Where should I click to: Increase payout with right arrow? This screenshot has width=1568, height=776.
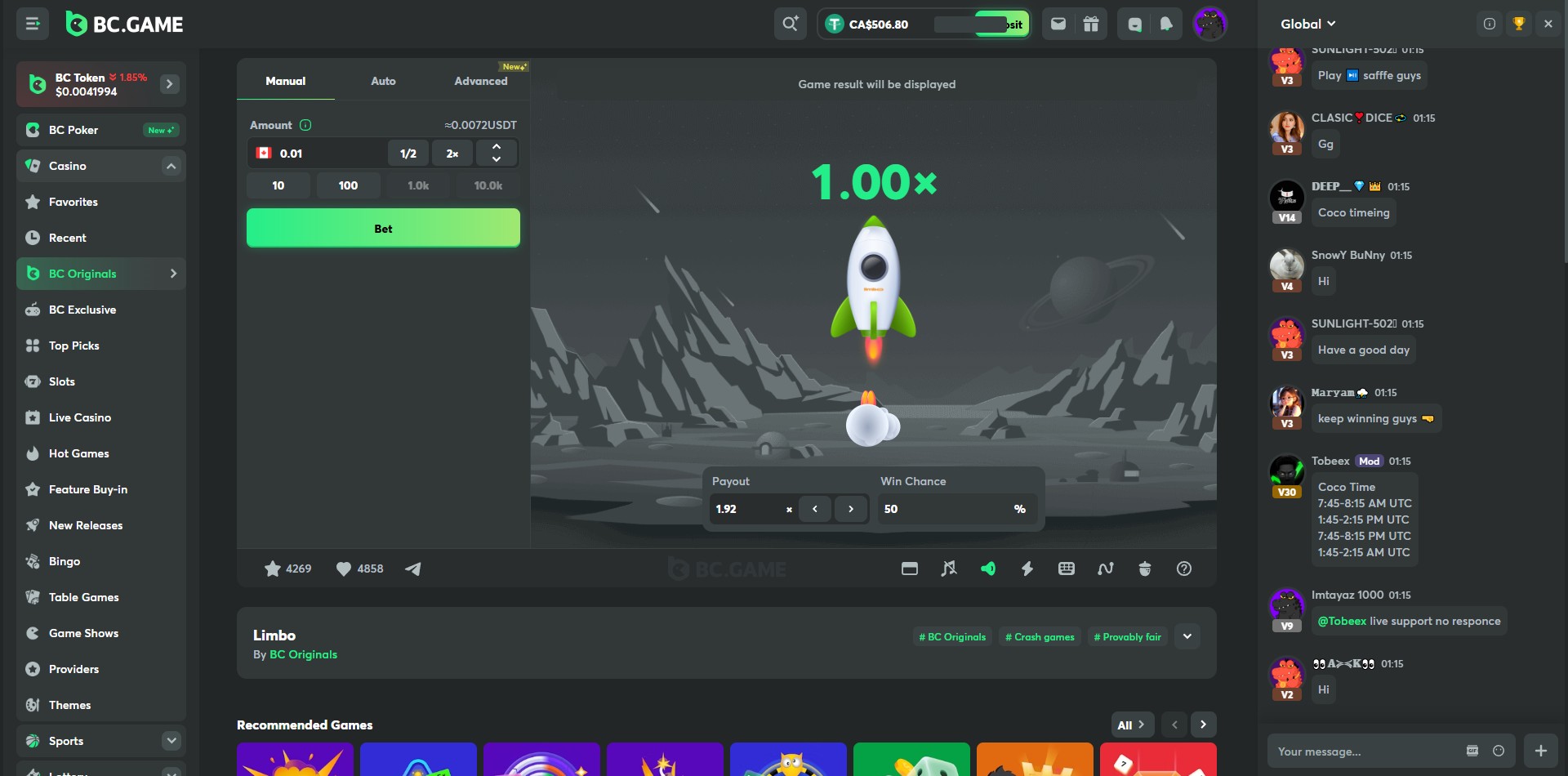coord(851,509)
